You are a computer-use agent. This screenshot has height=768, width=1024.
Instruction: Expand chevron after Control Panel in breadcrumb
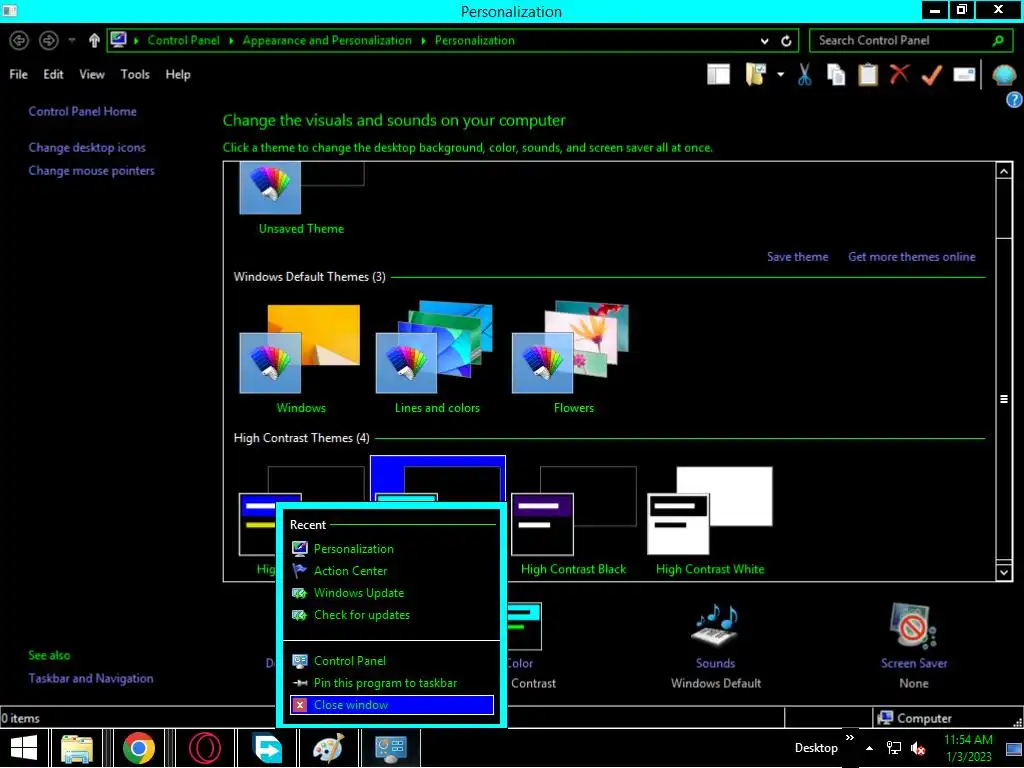pyautogui.click(x=231, y=40)
